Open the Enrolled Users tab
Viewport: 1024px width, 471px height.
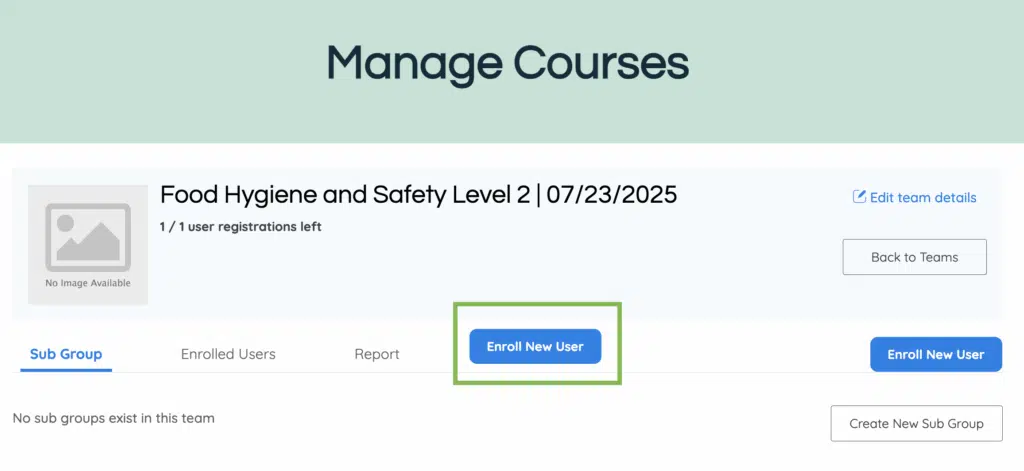228,354
